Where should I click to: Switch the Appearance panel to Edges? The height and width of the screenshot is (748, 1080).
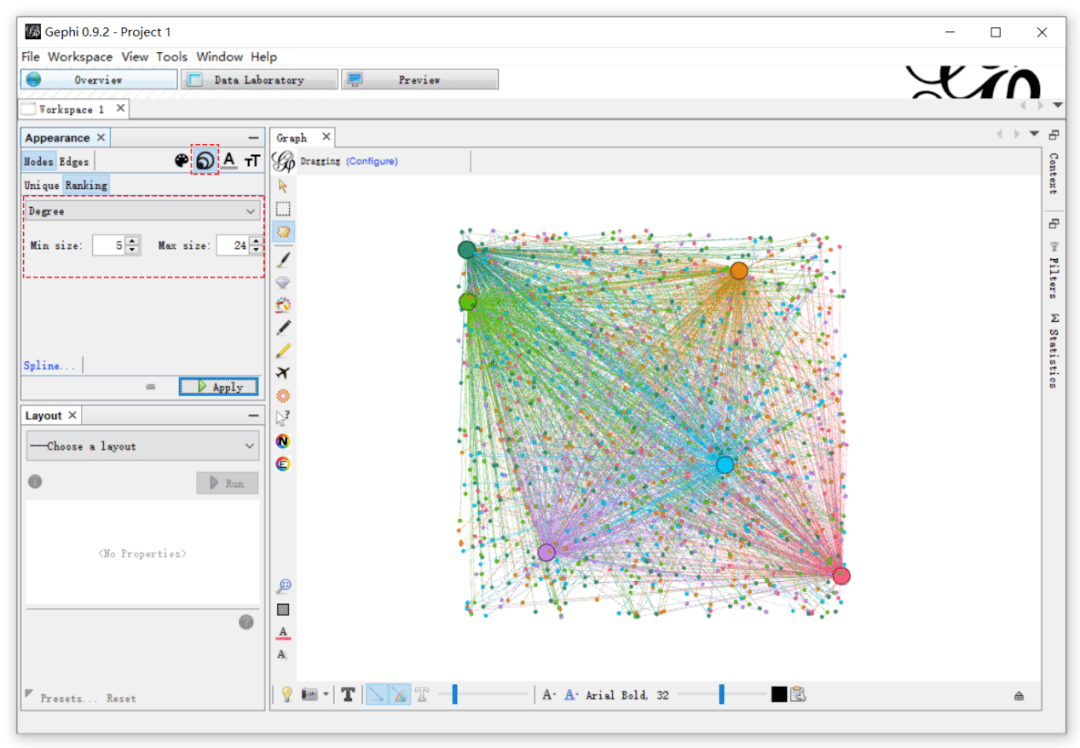[x=73, y=161]
